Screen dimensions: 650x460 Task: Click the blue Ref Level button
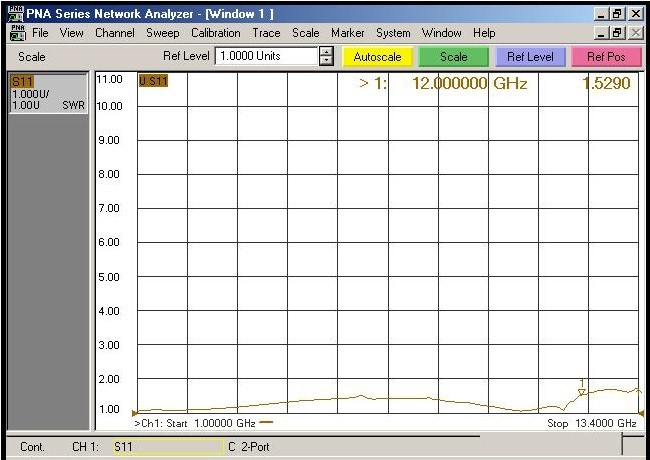[530, 57]
